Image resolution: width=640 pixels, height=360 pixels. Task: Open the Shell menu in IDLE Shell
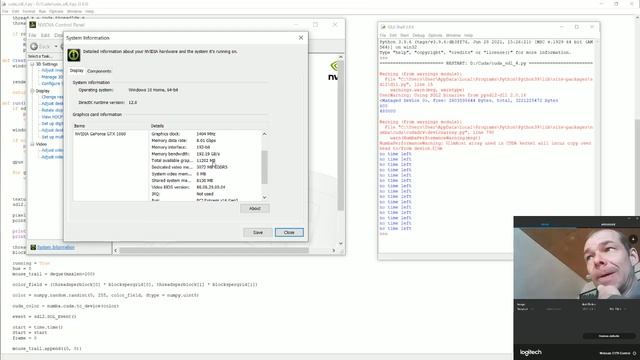404,36
